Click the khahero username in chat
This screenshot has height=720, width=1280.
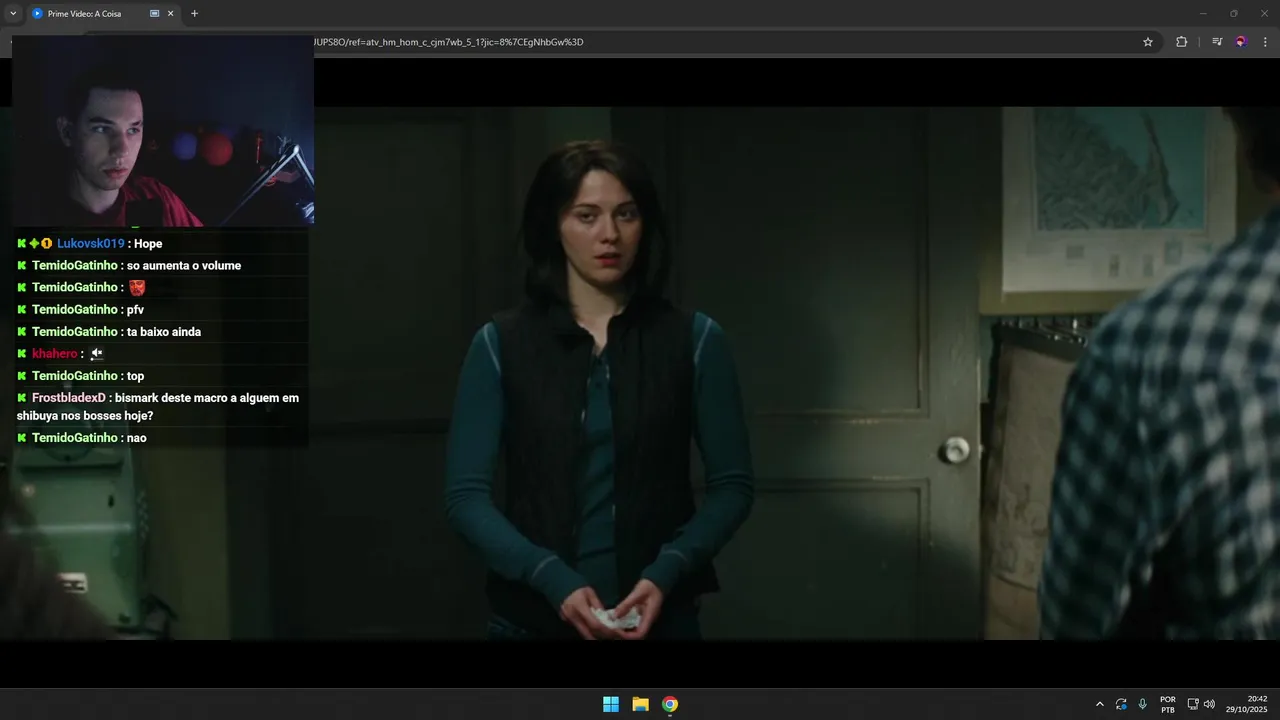point(54,354)
